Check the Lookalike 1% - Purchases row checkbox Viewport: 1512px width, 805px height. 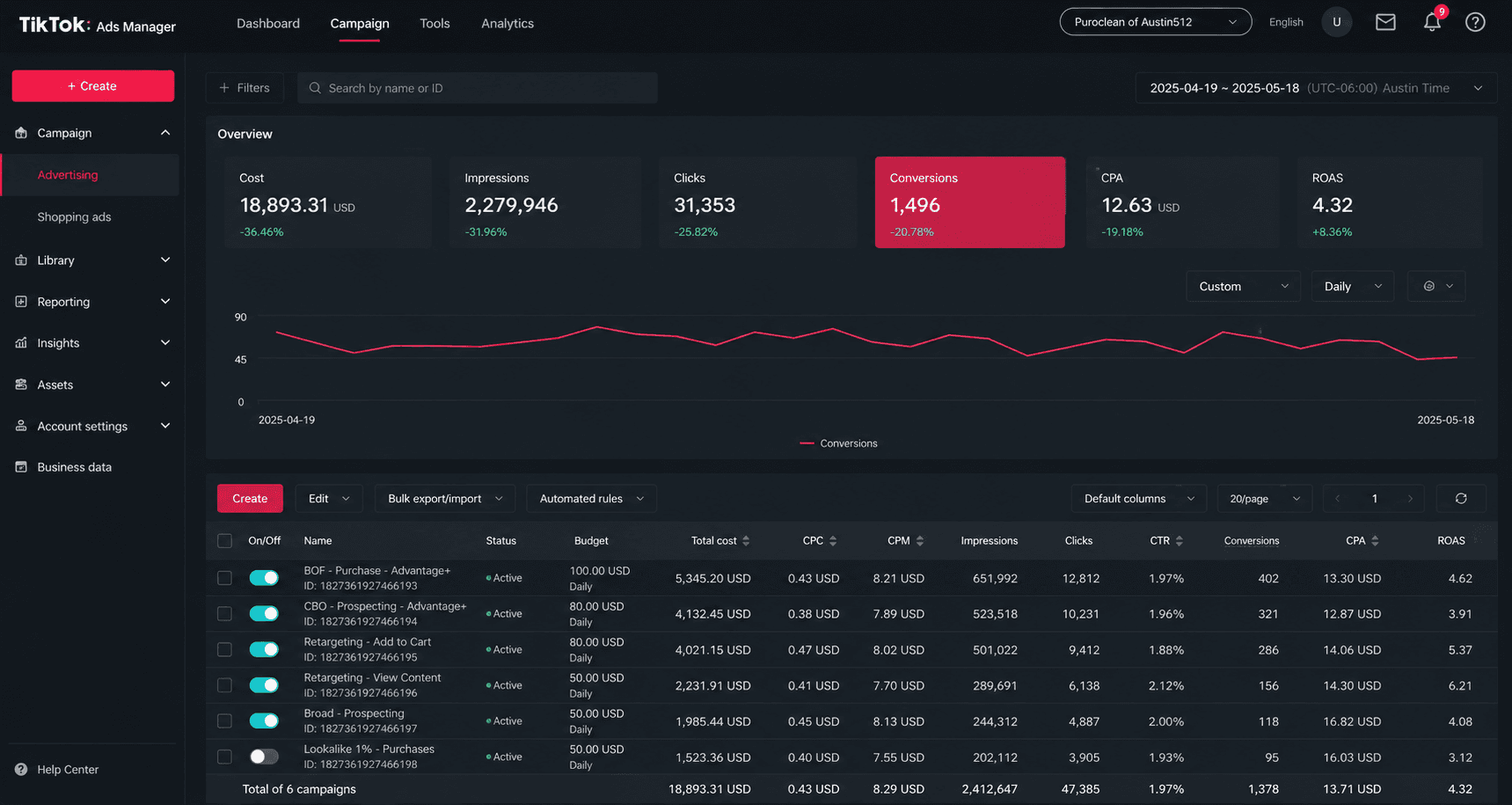[x=225, y=757]
